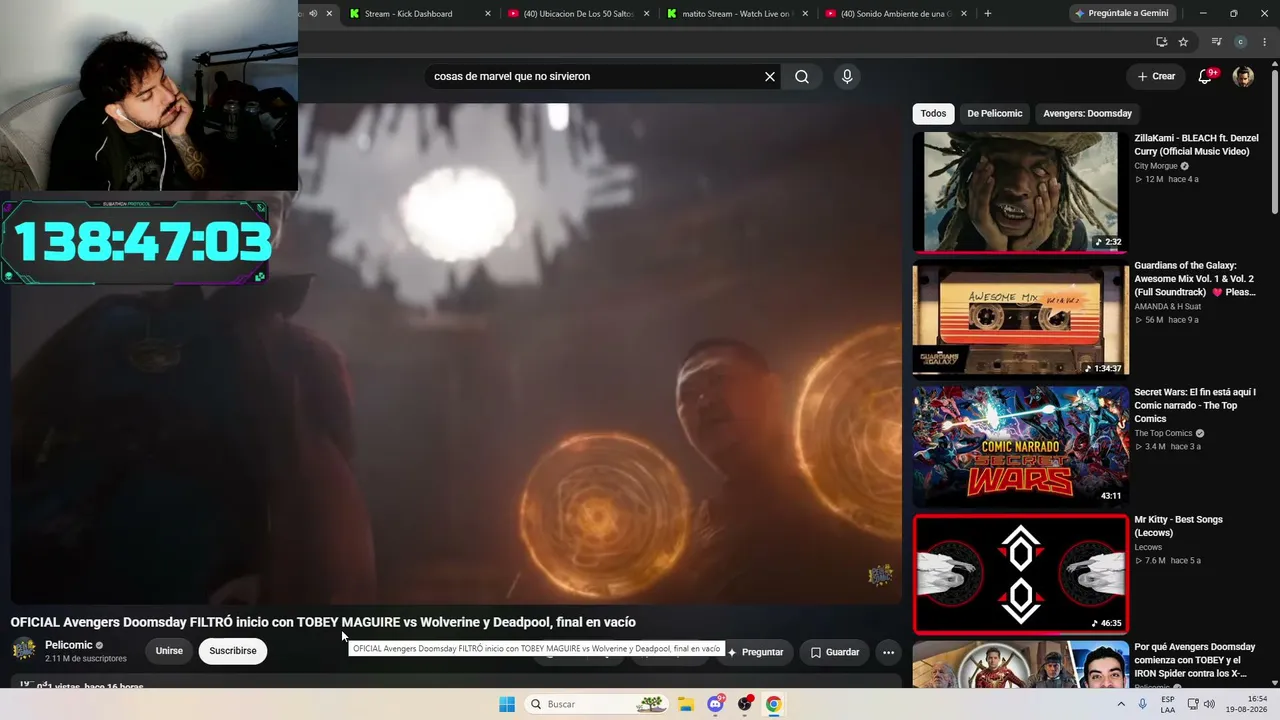Open the Windows Start menu
Image resolution: width=1280 pixels, height=720 pixels.
click(507, 704)
